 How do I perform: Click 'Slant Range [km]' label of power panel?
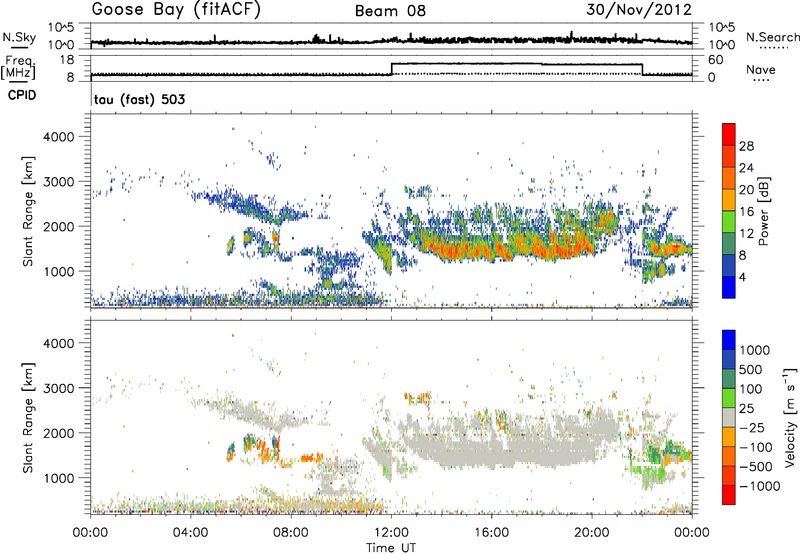click(x=28, y=211)
